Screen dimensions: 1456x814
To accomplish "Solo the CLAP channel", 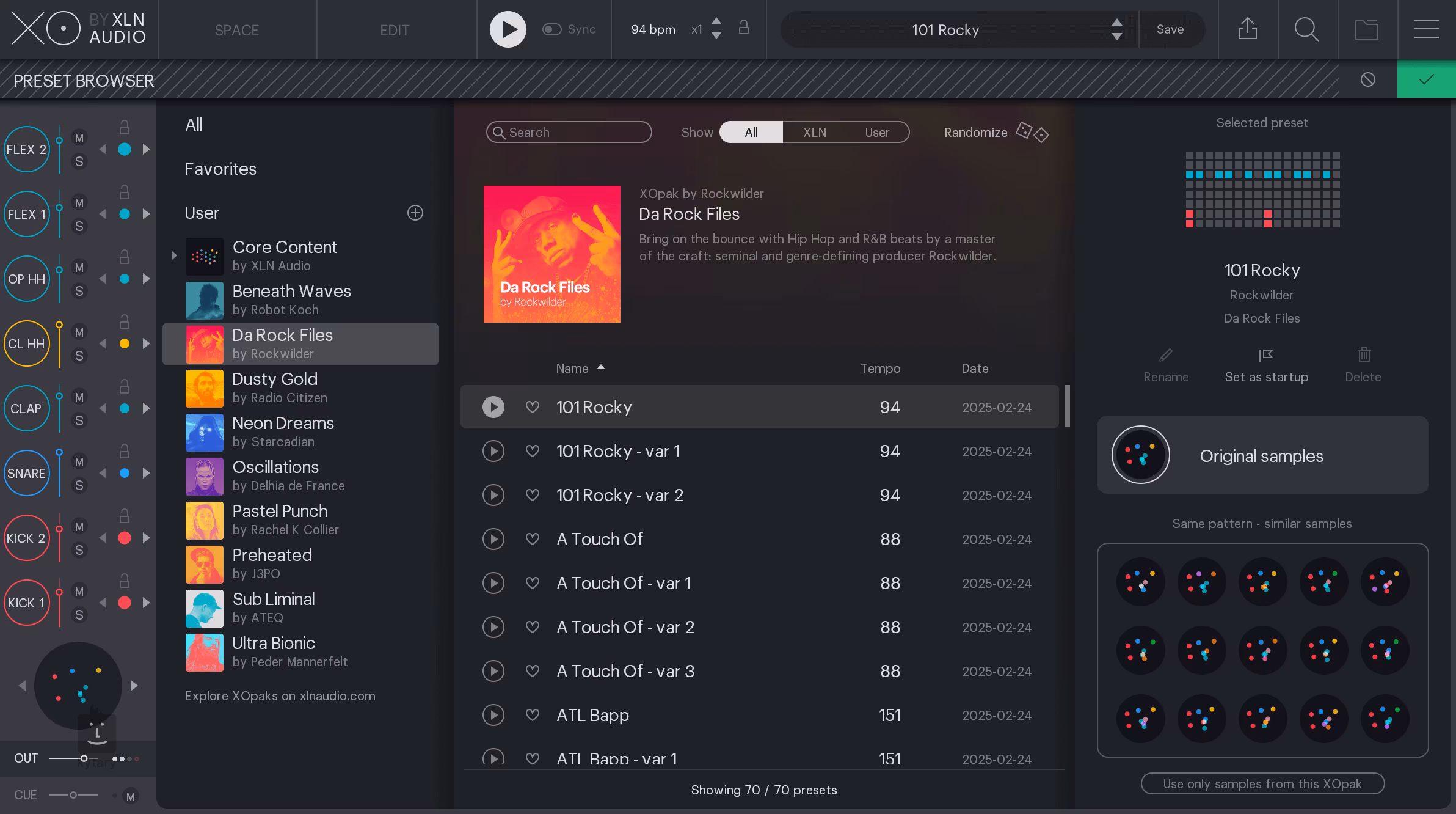I will tap(79, 420).
